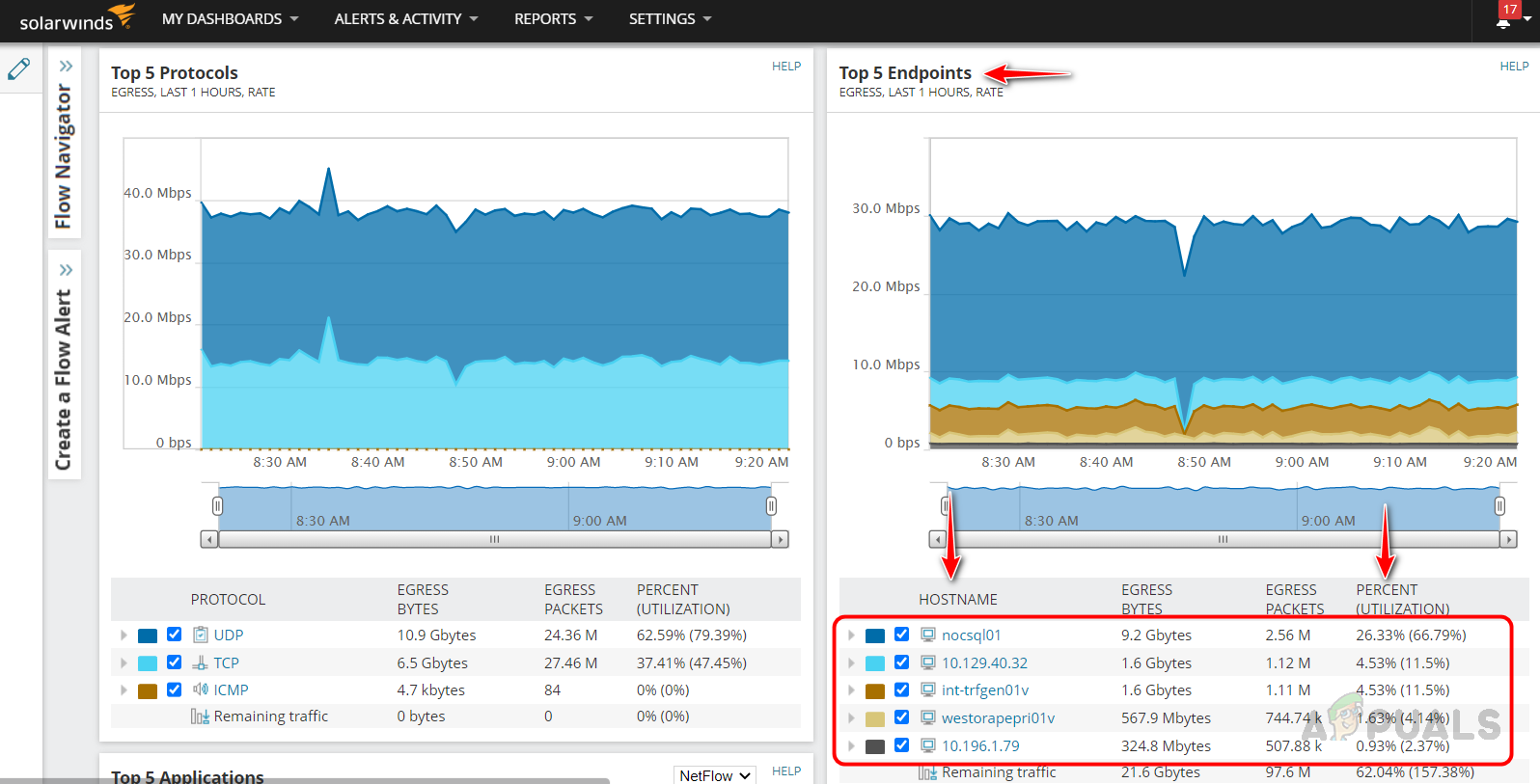Open the UDP protocol link
Image resolution: width=1540 pixels, height=784 pixels.
click(x=229, y=635)
